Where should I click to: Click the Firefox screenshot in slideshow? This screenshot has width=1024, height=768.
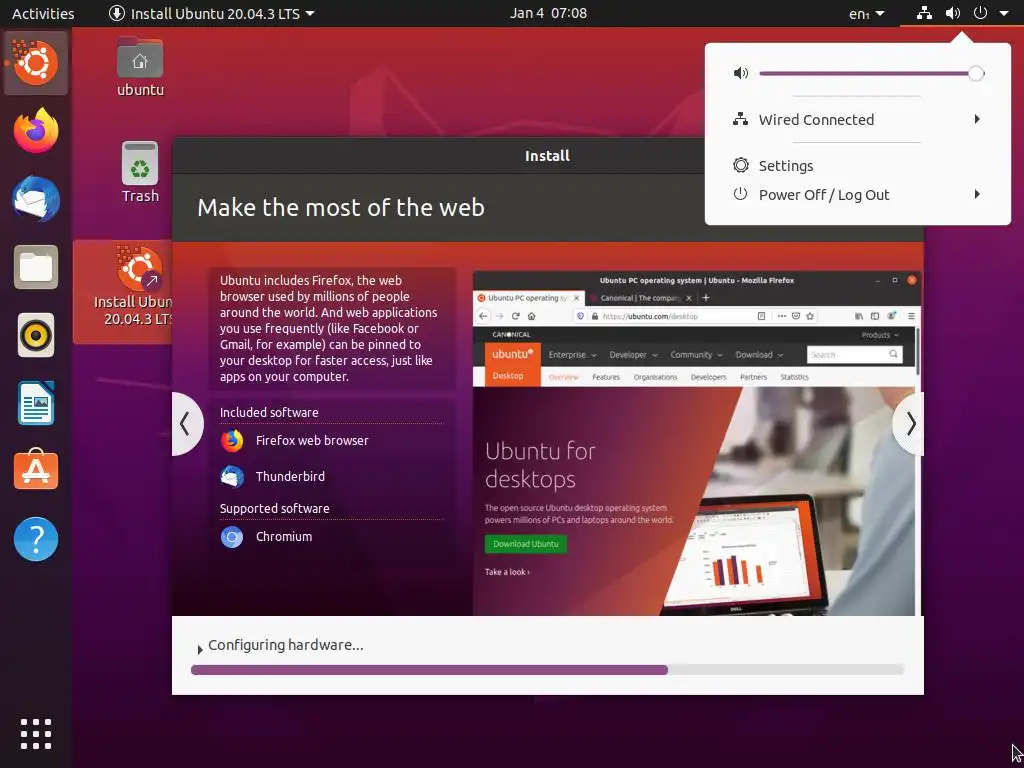click(697, 443)
